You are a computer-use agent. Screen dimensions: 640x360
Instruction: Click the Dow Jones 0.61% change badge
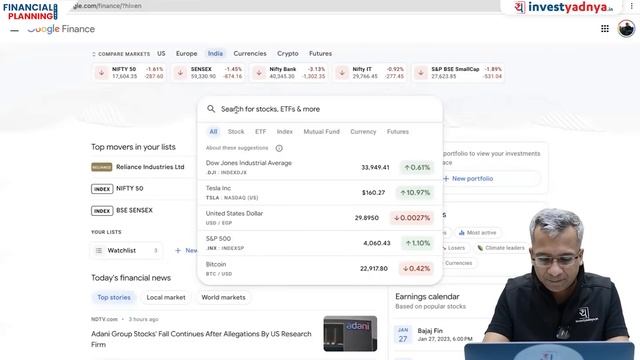(417, 167)
